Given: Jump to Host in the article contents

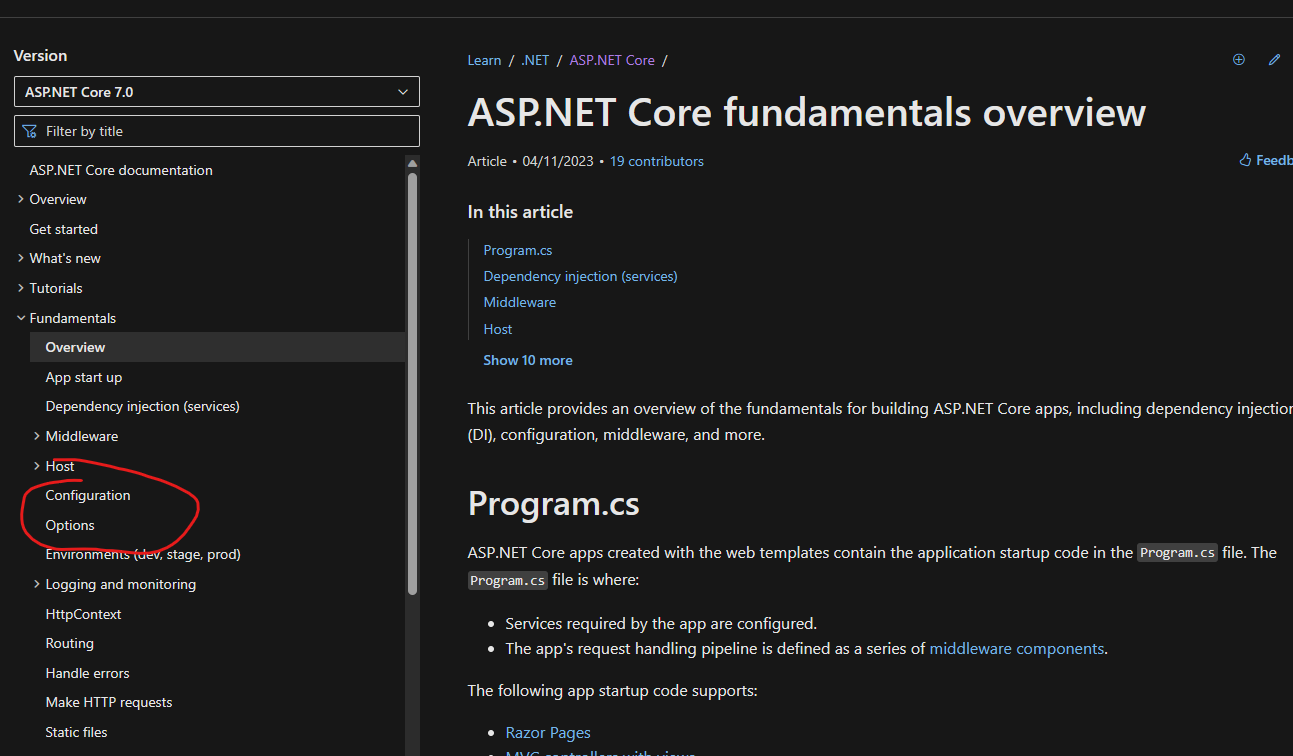Looking at the screenshot, I should click(x=498, y=329).
